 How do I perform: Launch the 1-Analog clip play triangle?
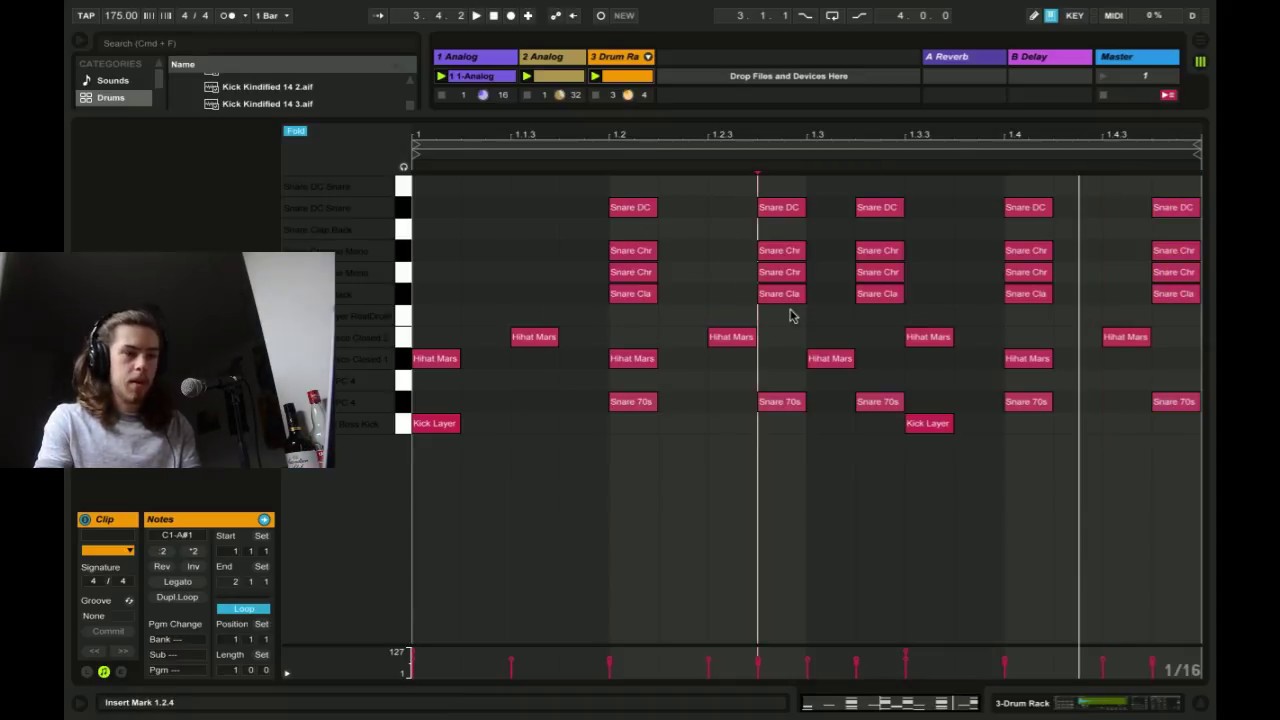(441, 76)
